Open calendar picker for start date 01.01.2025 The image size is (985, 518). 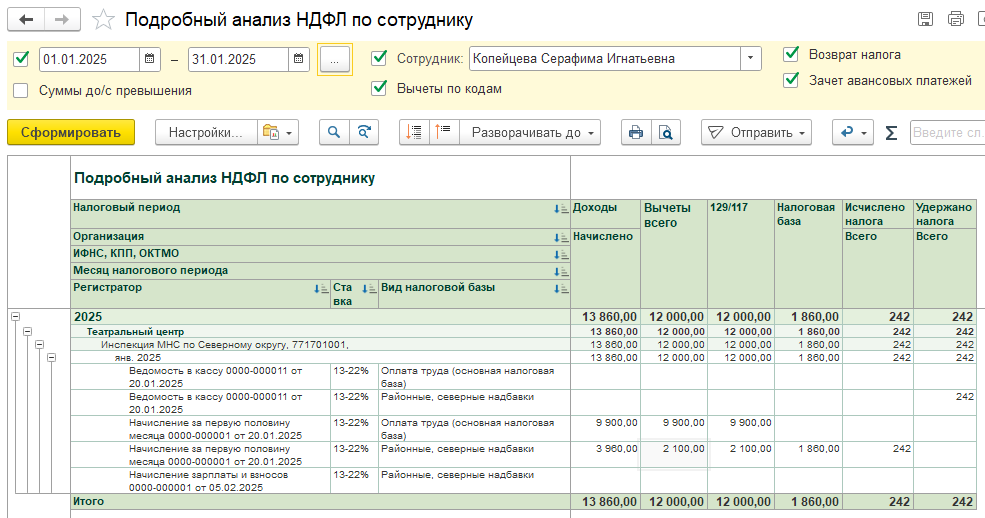[150, 59]
